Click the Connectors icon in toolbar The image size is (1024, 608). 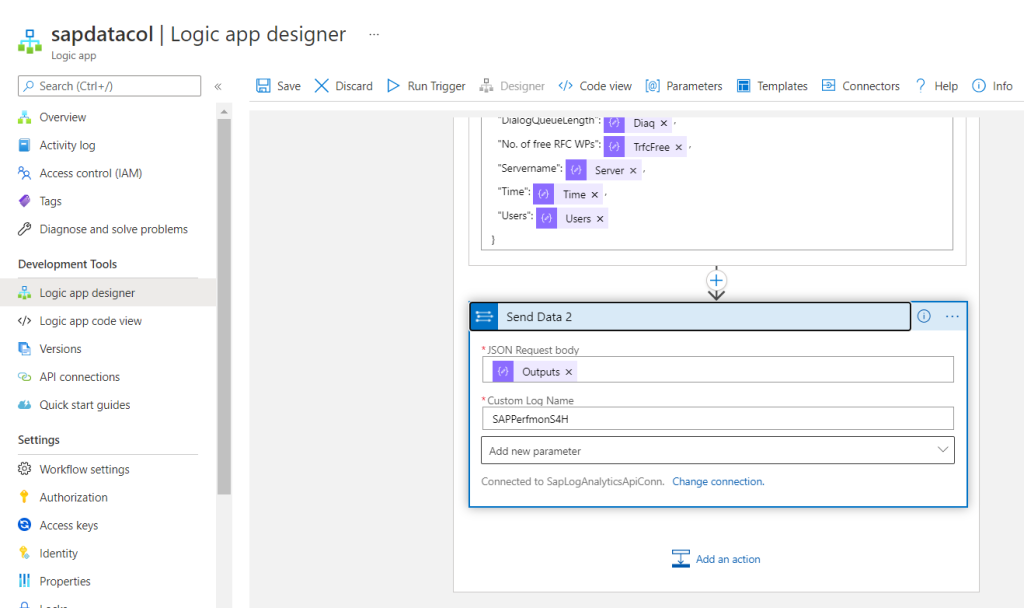(x=828, y=86)
